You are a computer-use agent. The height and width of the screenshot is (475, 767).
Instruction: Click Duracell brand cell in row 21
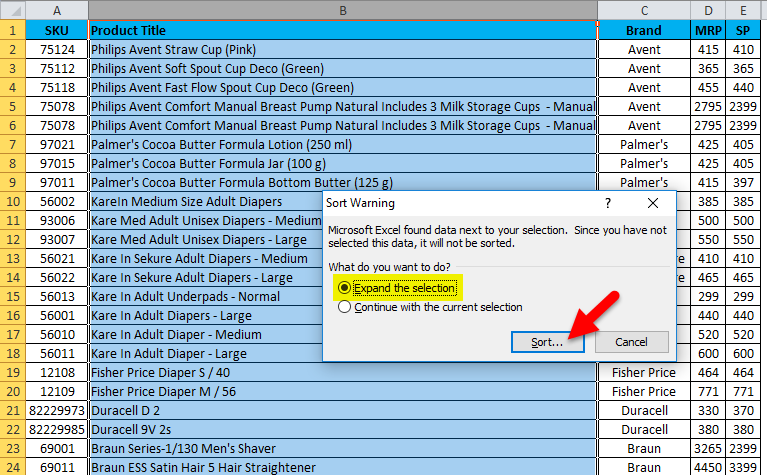[x=644, y=410]
